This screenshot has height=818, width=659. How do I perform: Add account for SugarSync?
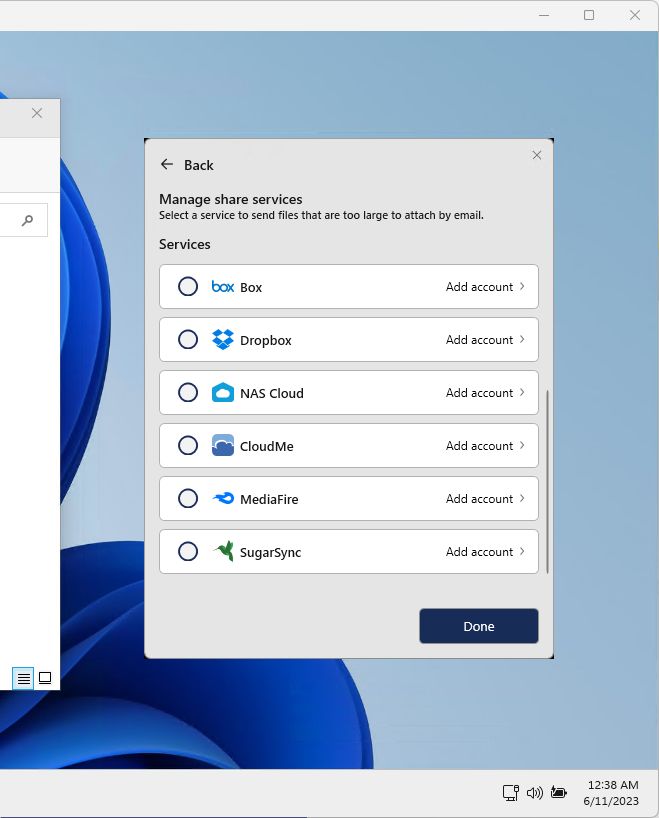[479, 551]
